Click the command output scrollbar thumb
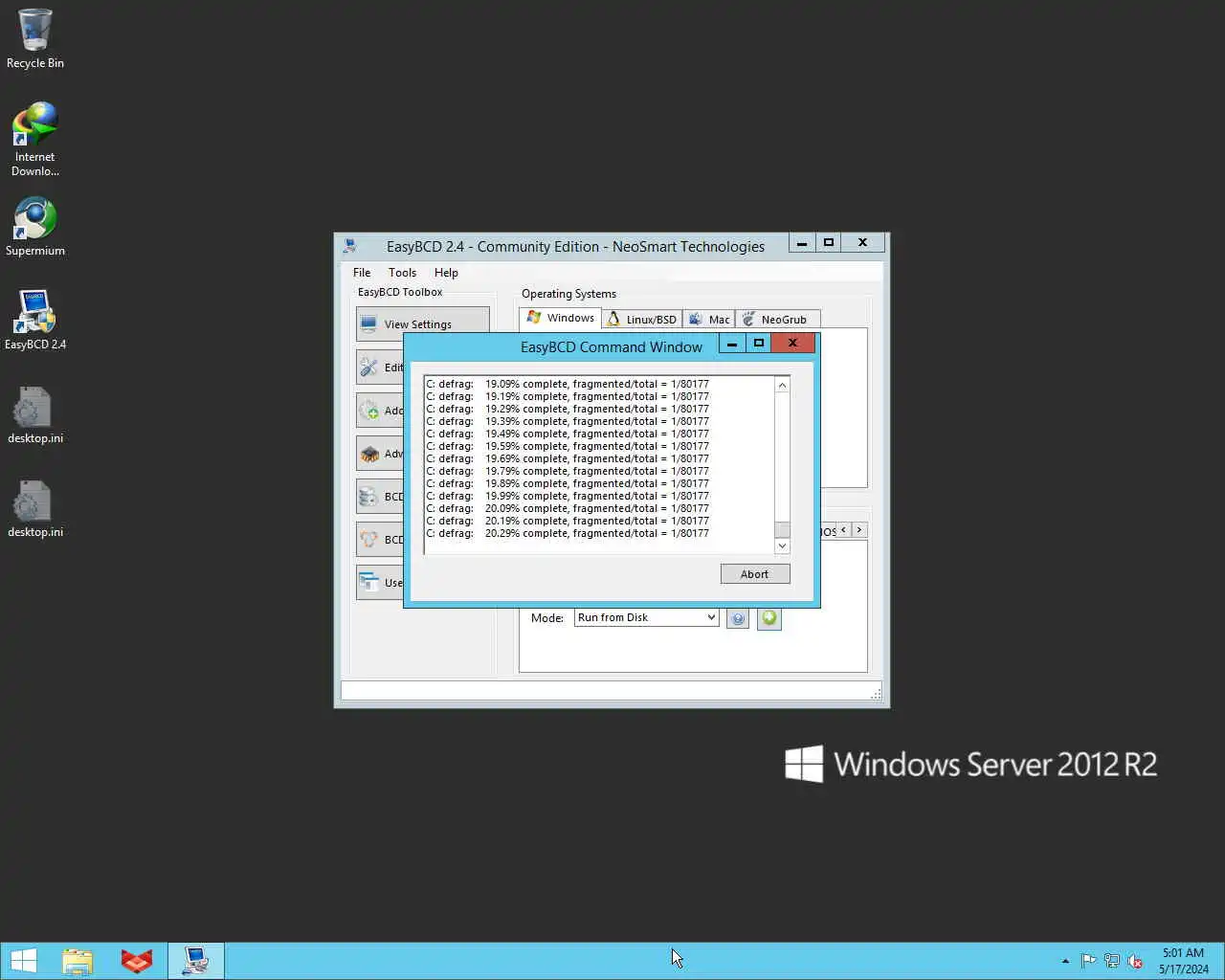This screenshot has height=980, width=1225. [782, 530]
